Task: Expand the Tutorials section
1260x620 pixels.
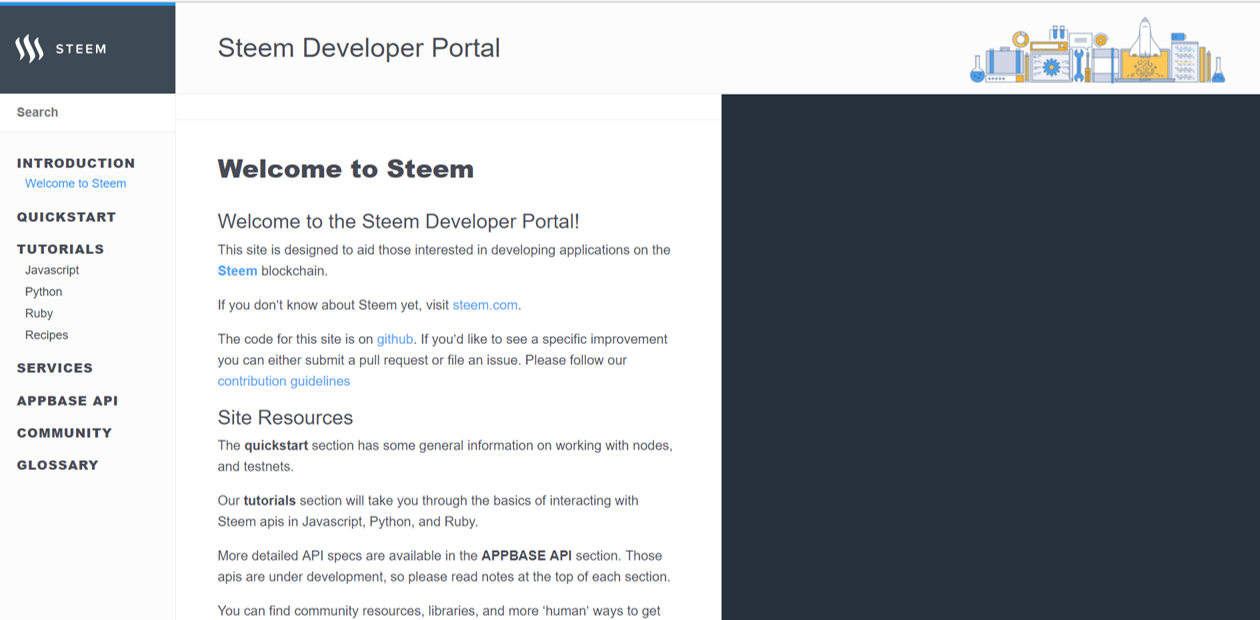Action: (60, 249)
